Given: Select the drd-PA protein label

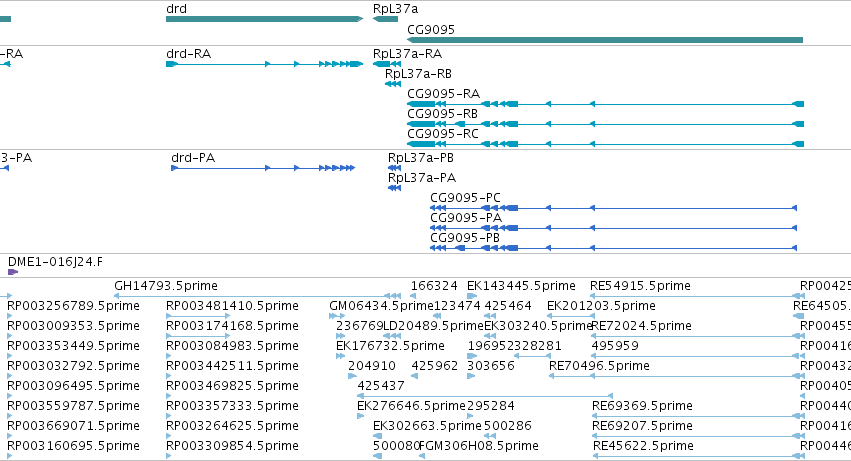Looking at the screenshot, I should (193, 158).
